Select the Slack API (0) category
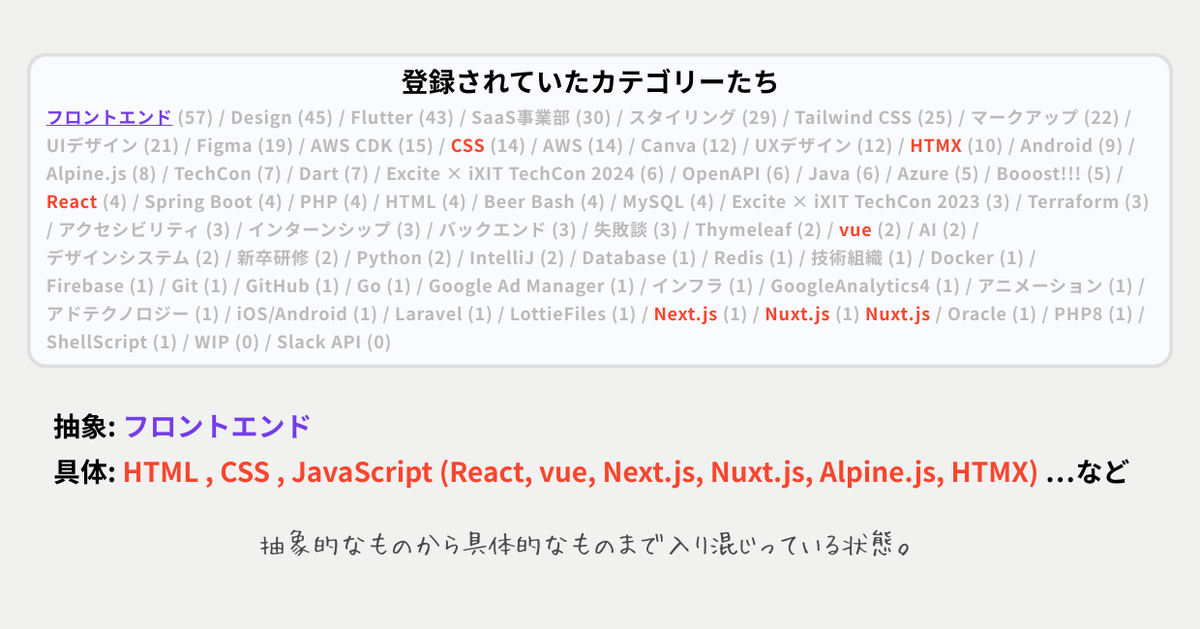The width and height of the screenshot is (1200, 629). click(334, 342)
